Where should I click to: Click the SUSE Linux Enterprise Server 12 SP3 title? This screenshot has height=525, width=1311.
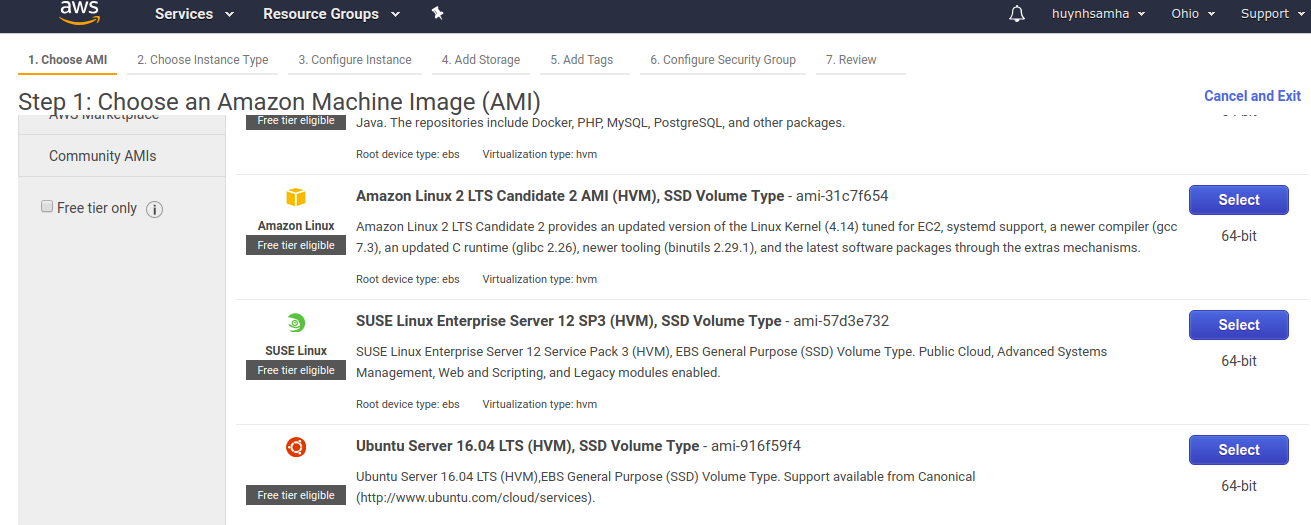(x=569, y=321)
